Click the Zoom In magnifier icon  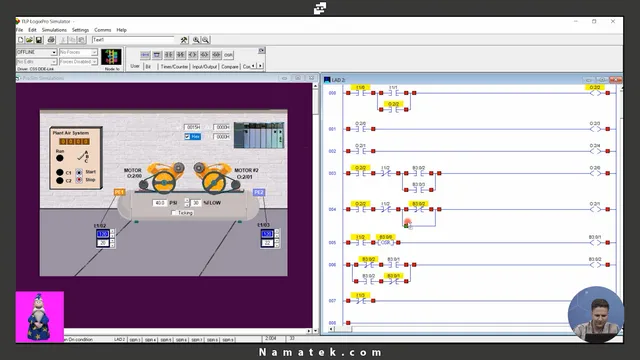click(x=196, y=40)
